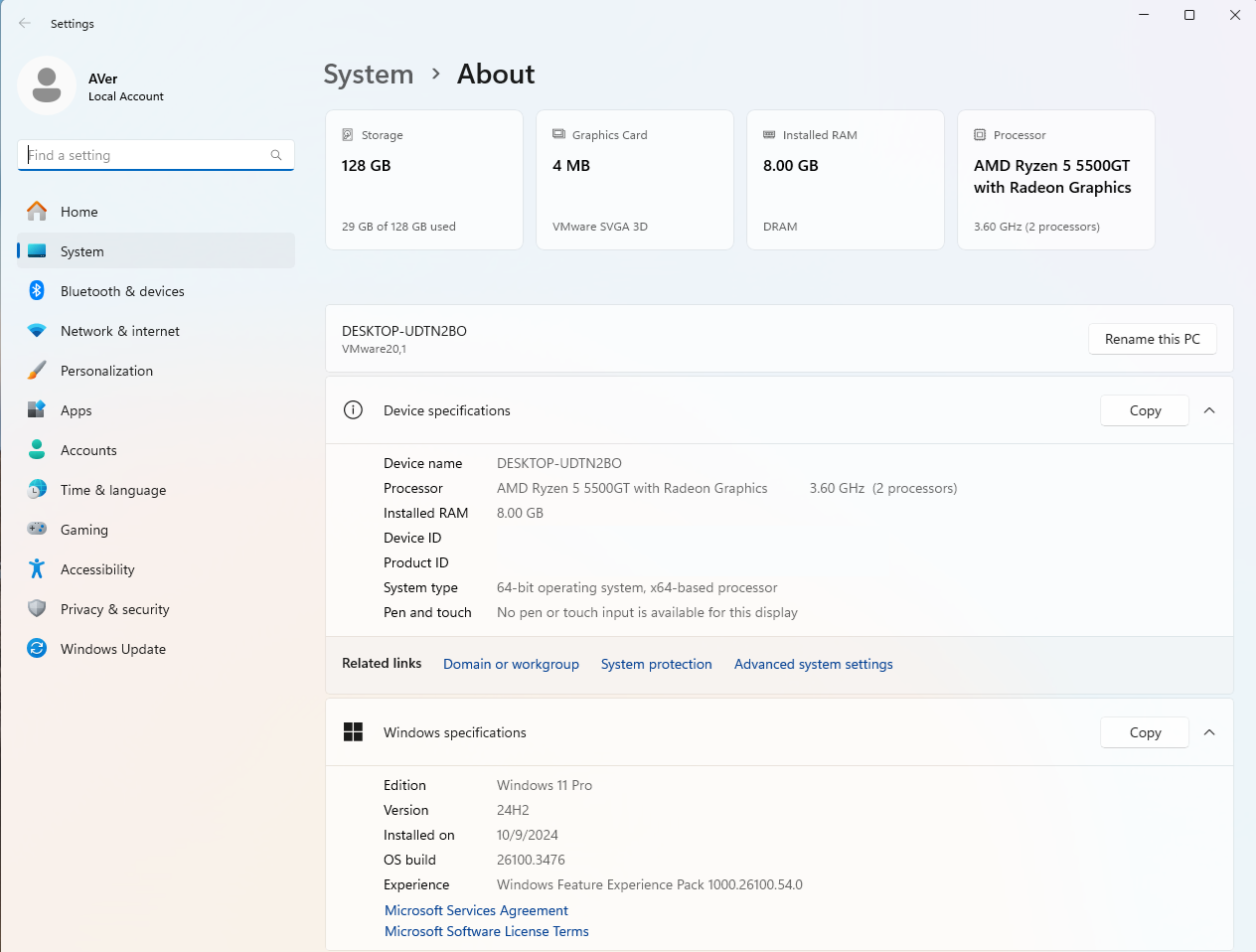Click System in the breadcrumb

pos(369,74)
